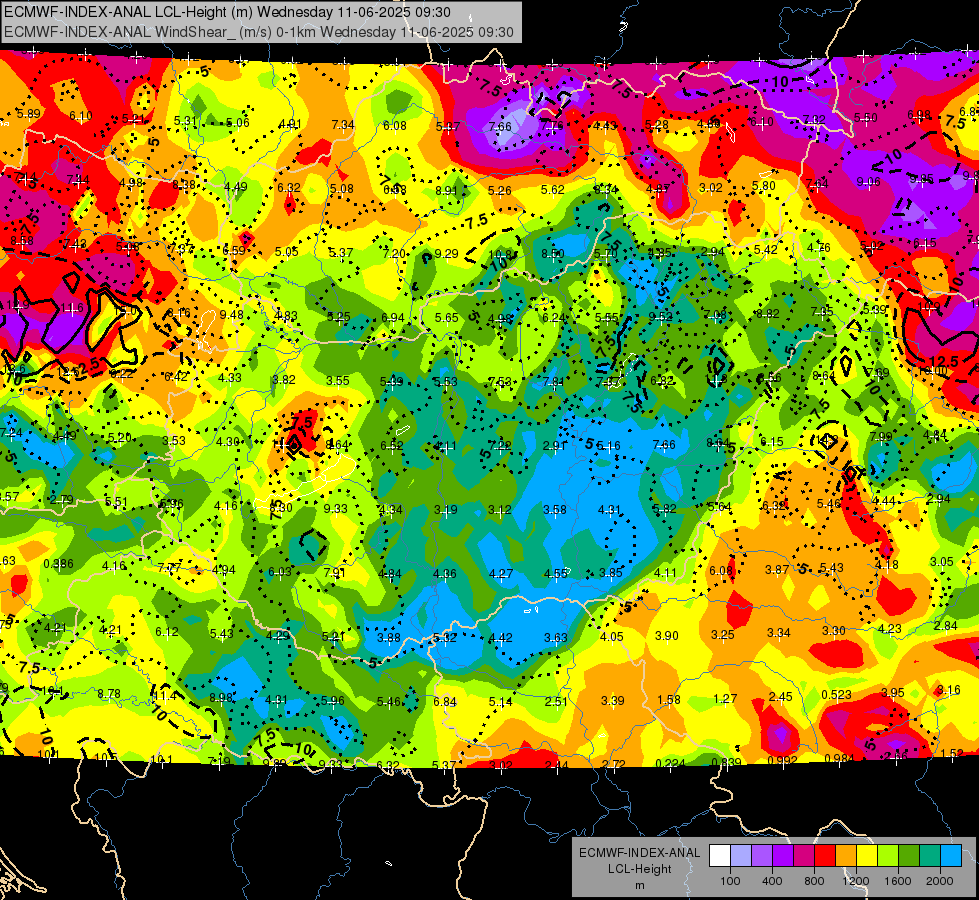Click the map value '3.63'
Image resolution: width=979 pixels, height=900 pixels.
click(x=556, y=638)
